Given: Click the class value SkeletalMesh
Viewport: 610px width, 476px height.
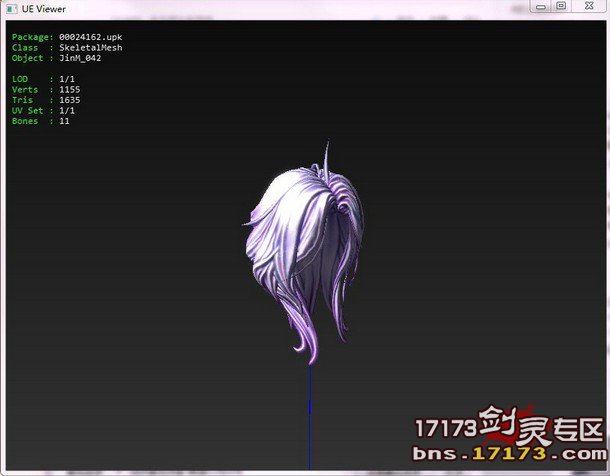Looking at the screenshot, I should [x=91, y=47].
